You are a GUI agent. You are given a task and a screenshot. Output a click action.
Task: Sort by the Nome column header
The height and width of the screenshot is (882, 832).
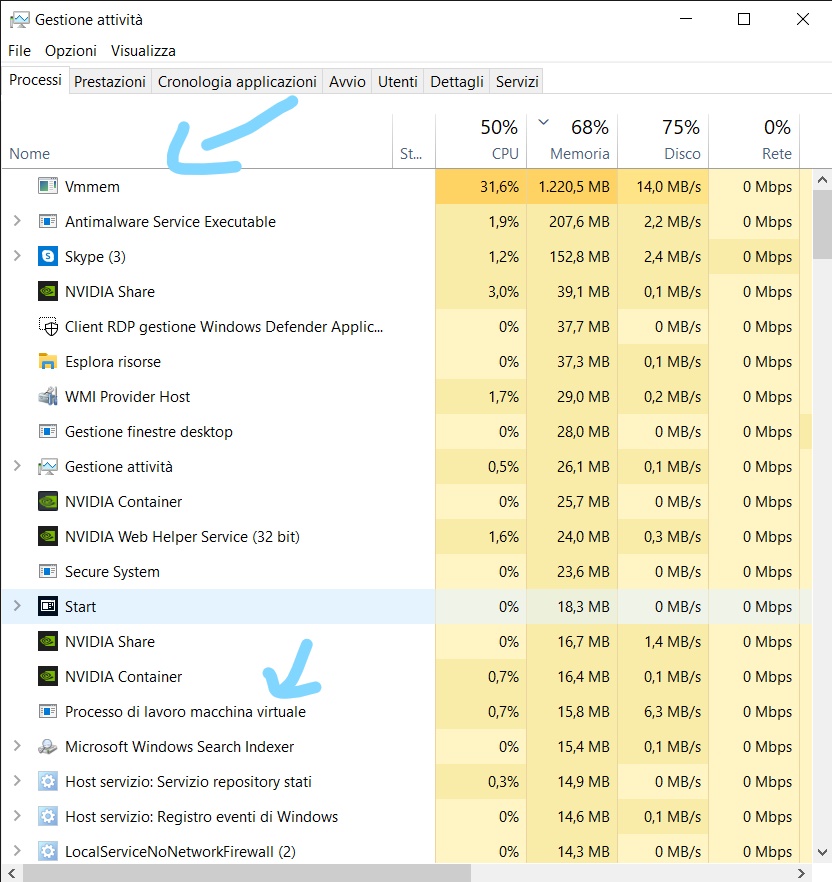tap(197, 141)
